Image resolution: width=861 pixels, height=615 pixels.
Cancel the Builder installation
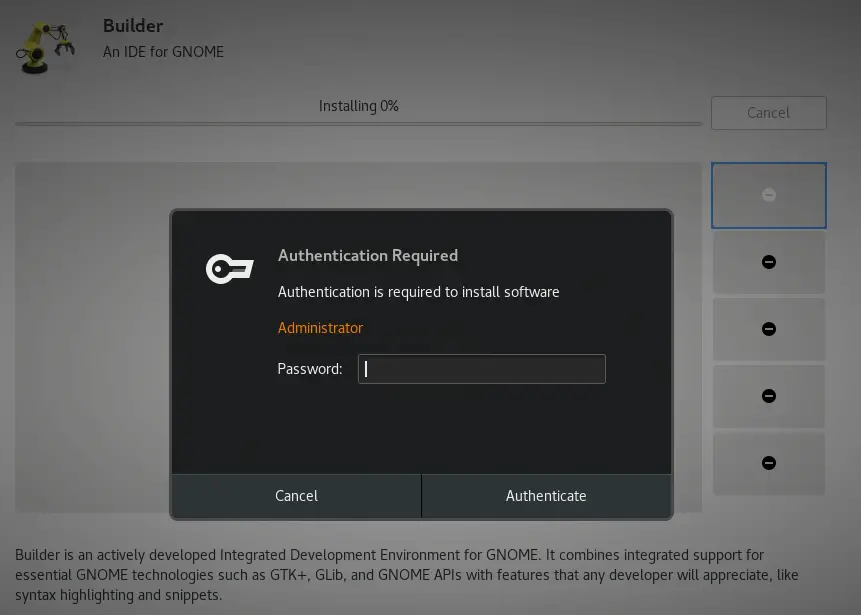point(769,113)
